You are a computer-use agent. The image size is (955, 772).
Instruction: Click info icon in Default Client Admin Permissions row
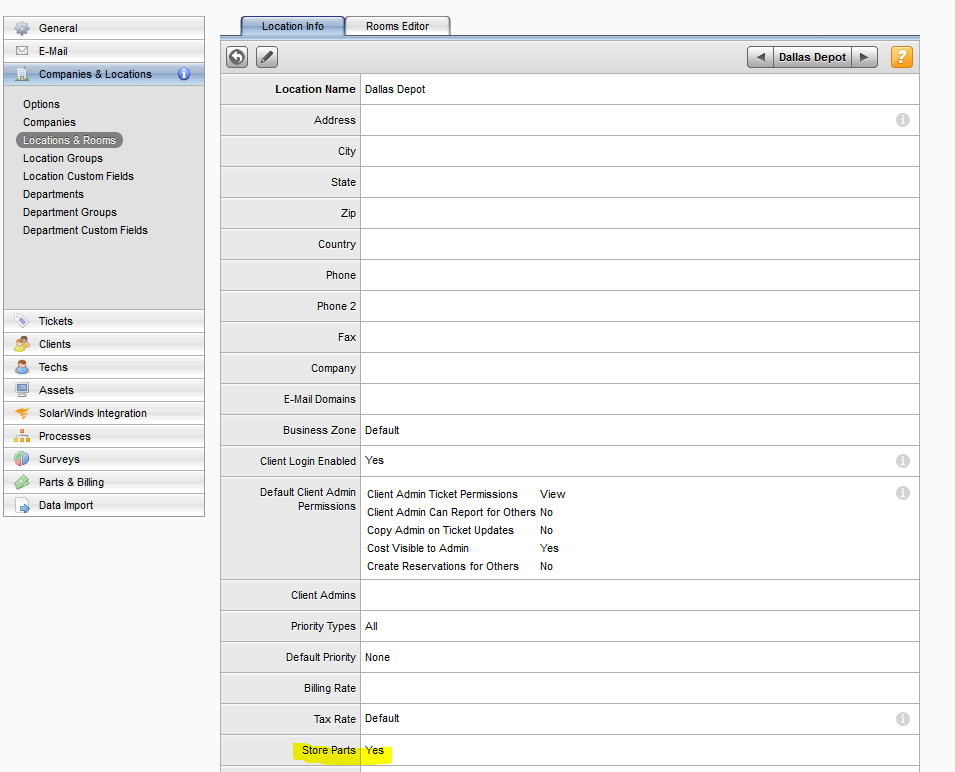(x=903, y=493)
